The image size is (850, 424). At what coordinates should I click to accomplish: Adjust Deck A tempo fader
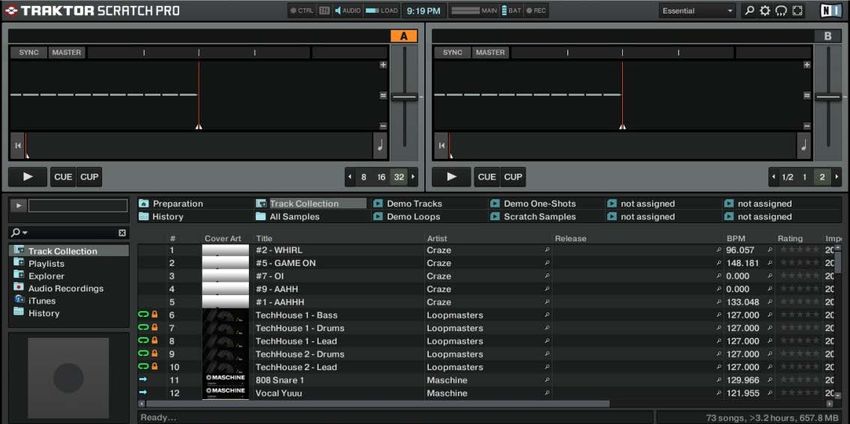click(x=404, y=98)
